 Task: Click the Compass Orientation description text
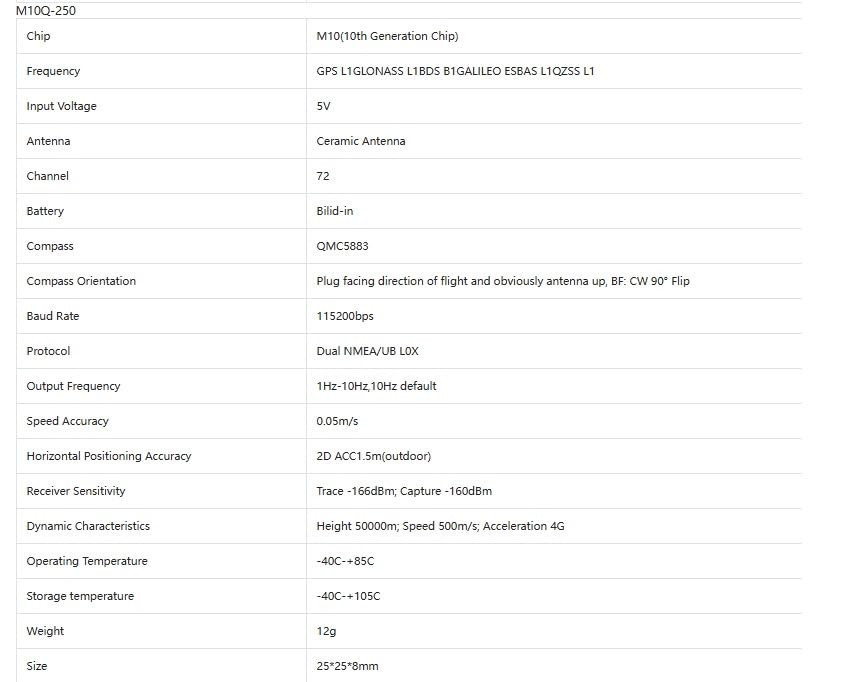tap(503, 281)
